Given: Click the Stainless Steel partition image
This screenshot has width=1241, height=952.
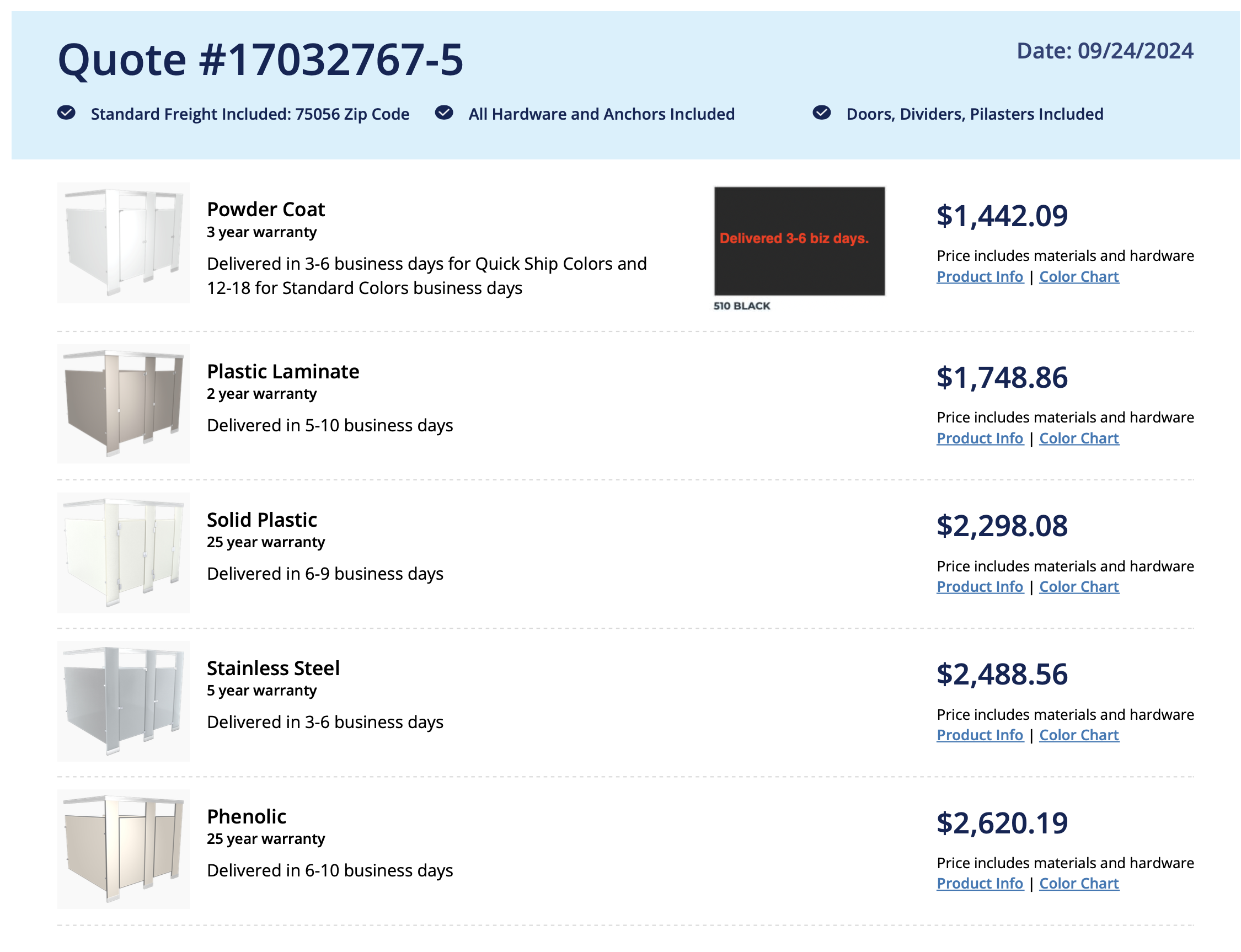Looking at the screenshot, I should click(x=123, y=701).
